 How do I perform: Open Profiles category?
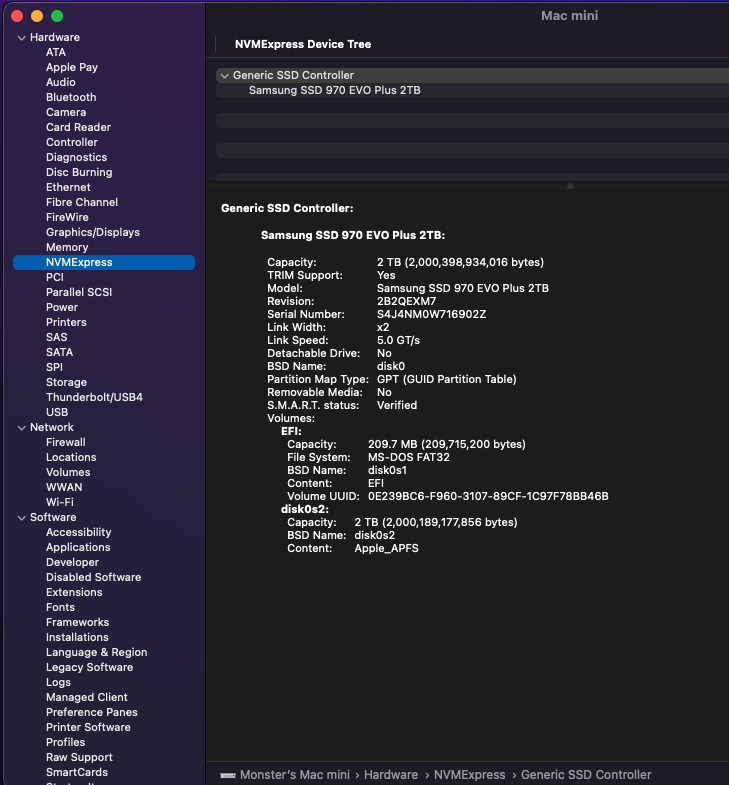point(66,743)
